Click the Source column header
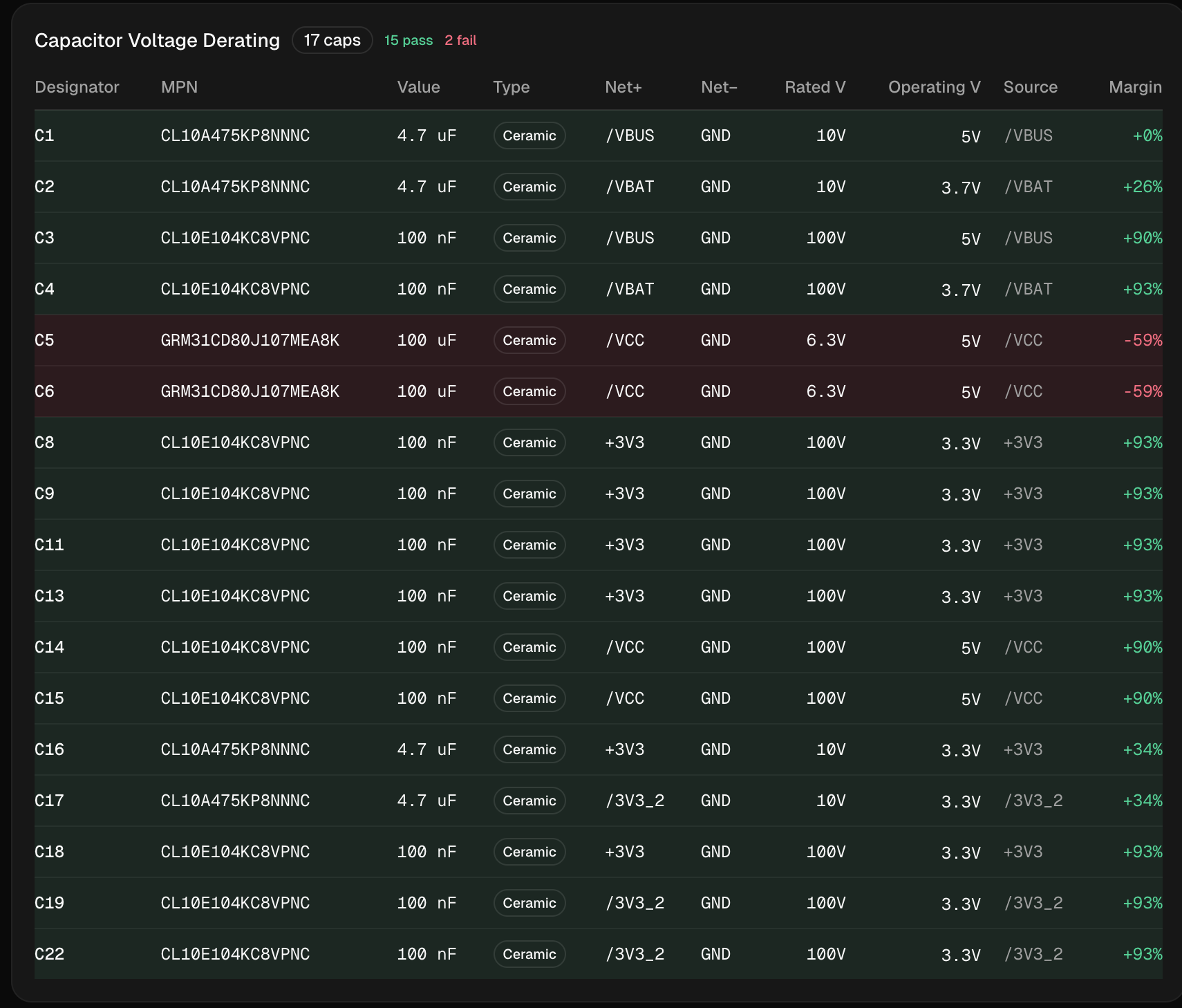This screenshot has width=1182, height=1008. (1030, 87)
